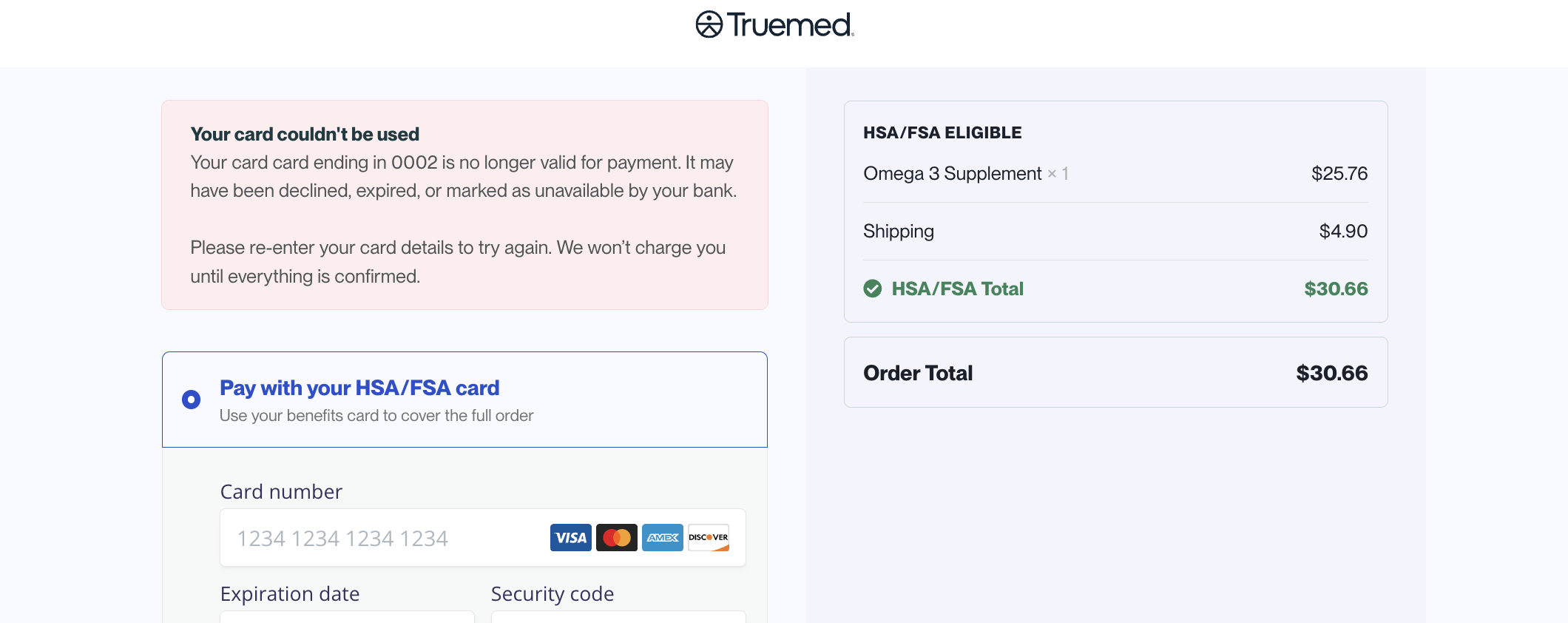Viewport: 1568px width, 623px height.
Task: Click the green HSA/FSA Total label
Action: (x=957, y=289)
